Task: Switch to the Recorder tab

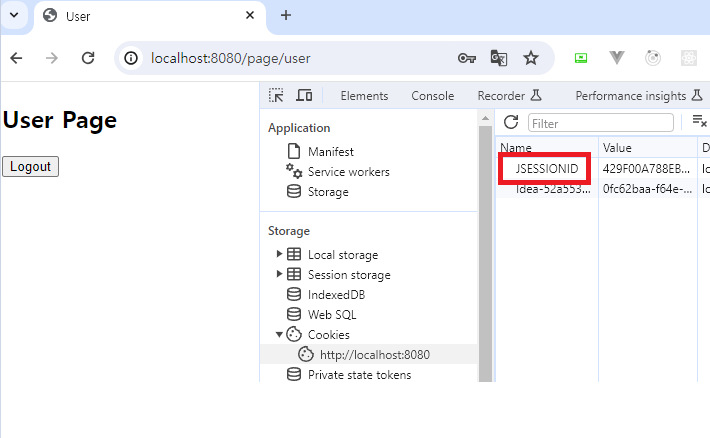Action: [x=509, y=96]
